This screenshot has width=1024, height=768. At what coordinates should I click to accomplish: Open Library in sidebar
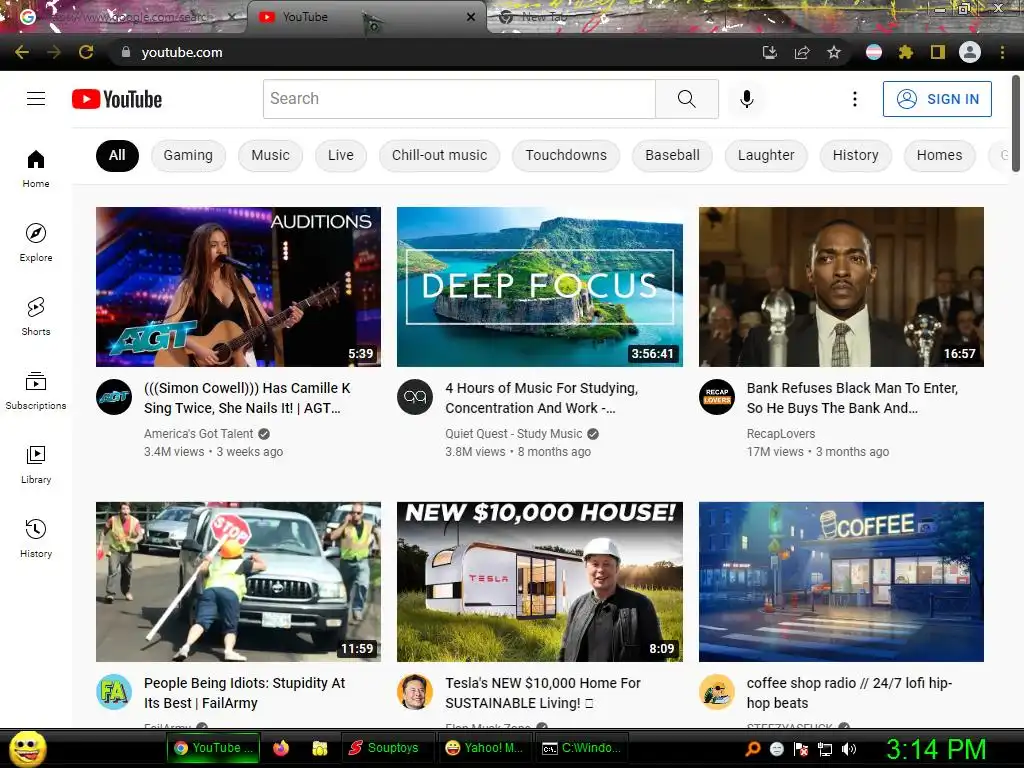[x=36, y=464]
